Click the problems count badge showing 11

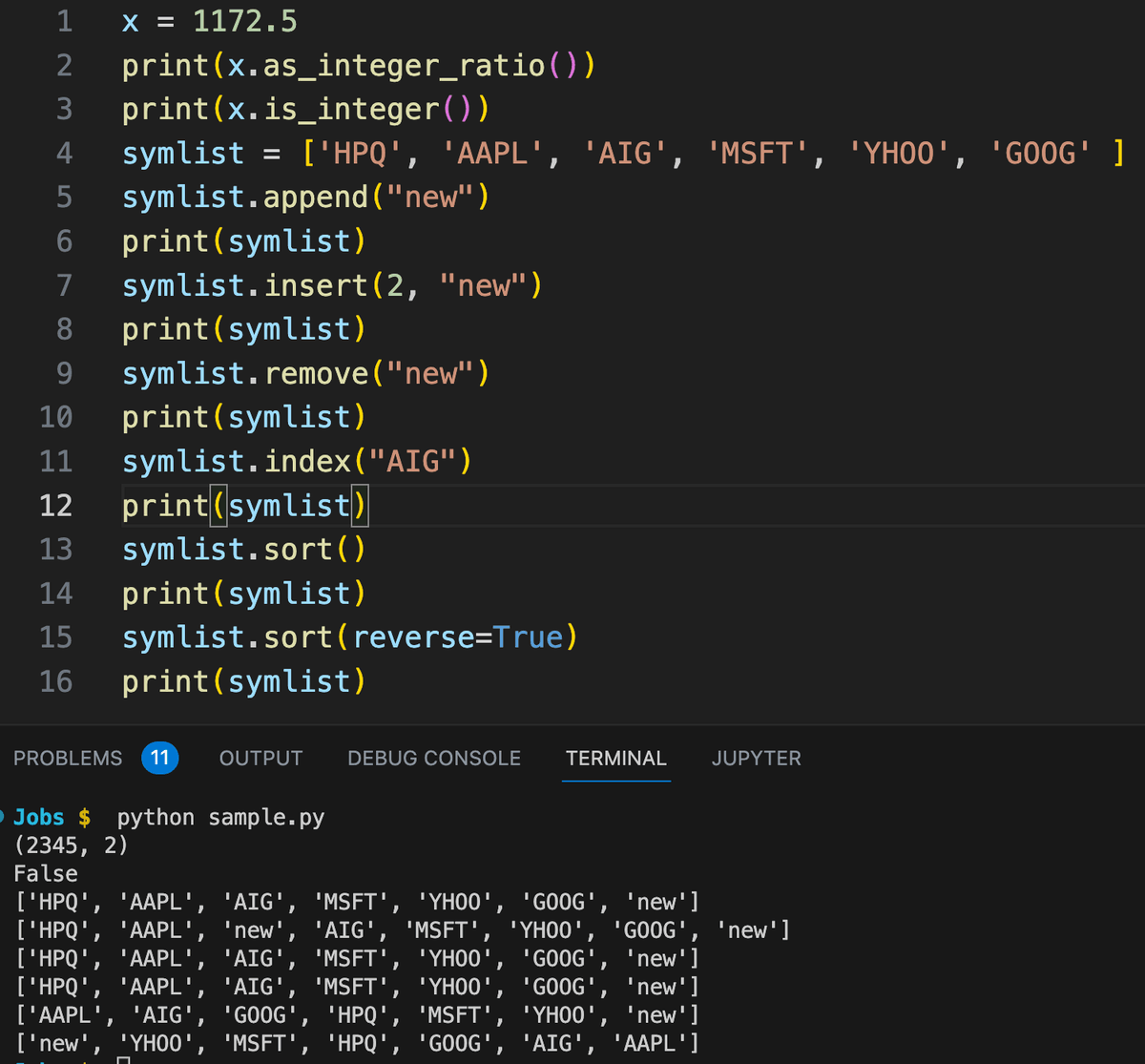coord(159,758)
